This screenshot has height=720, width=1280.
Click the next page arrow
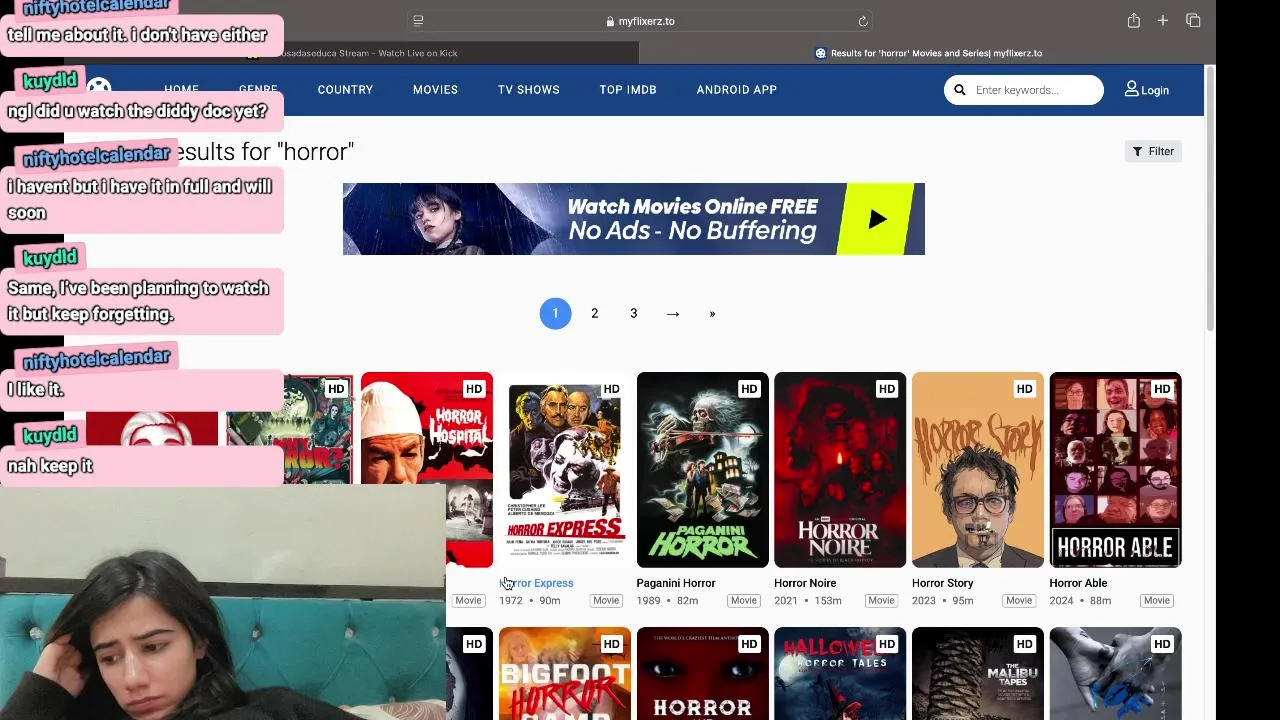click(x=673, y=314)
